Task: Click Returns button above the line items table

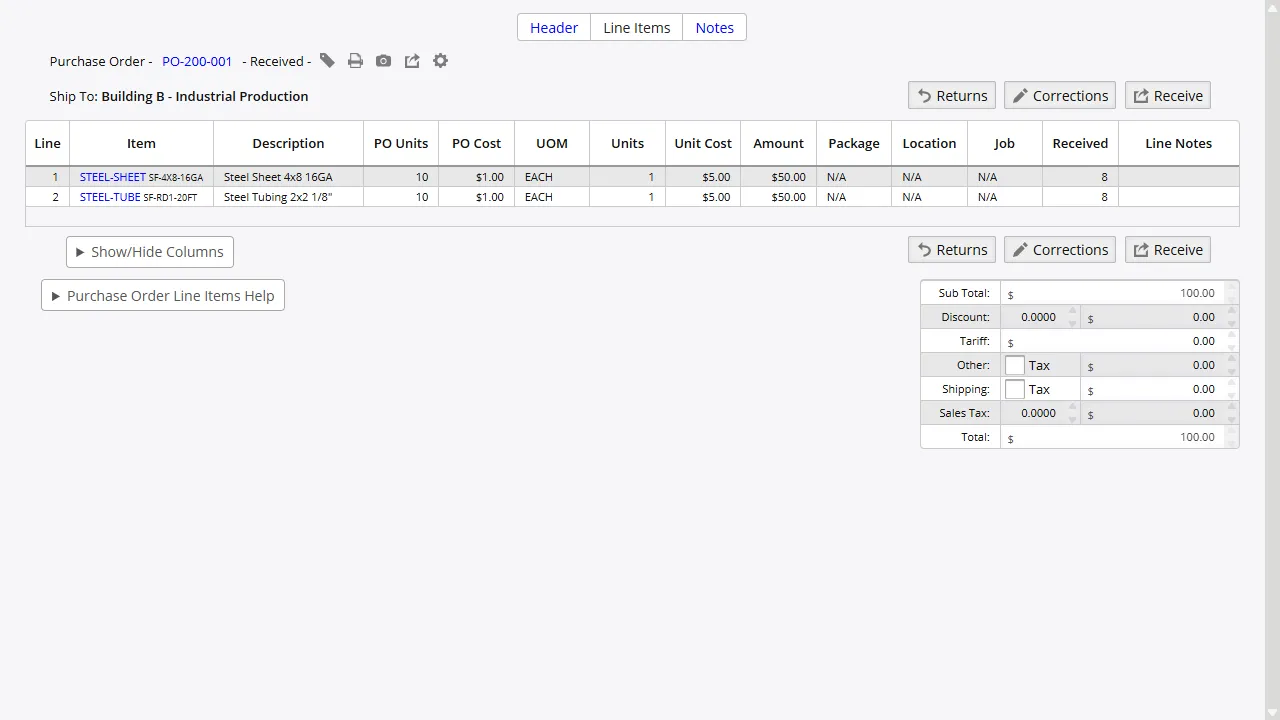Action: click(x=952, y=96)
